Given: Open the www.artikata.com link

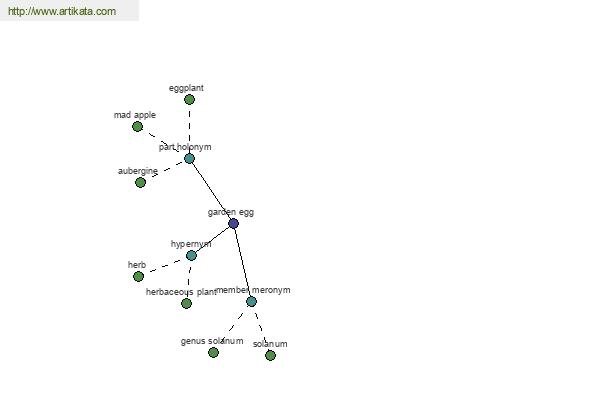Looking at the screenshot, I should tap(61, 12).
